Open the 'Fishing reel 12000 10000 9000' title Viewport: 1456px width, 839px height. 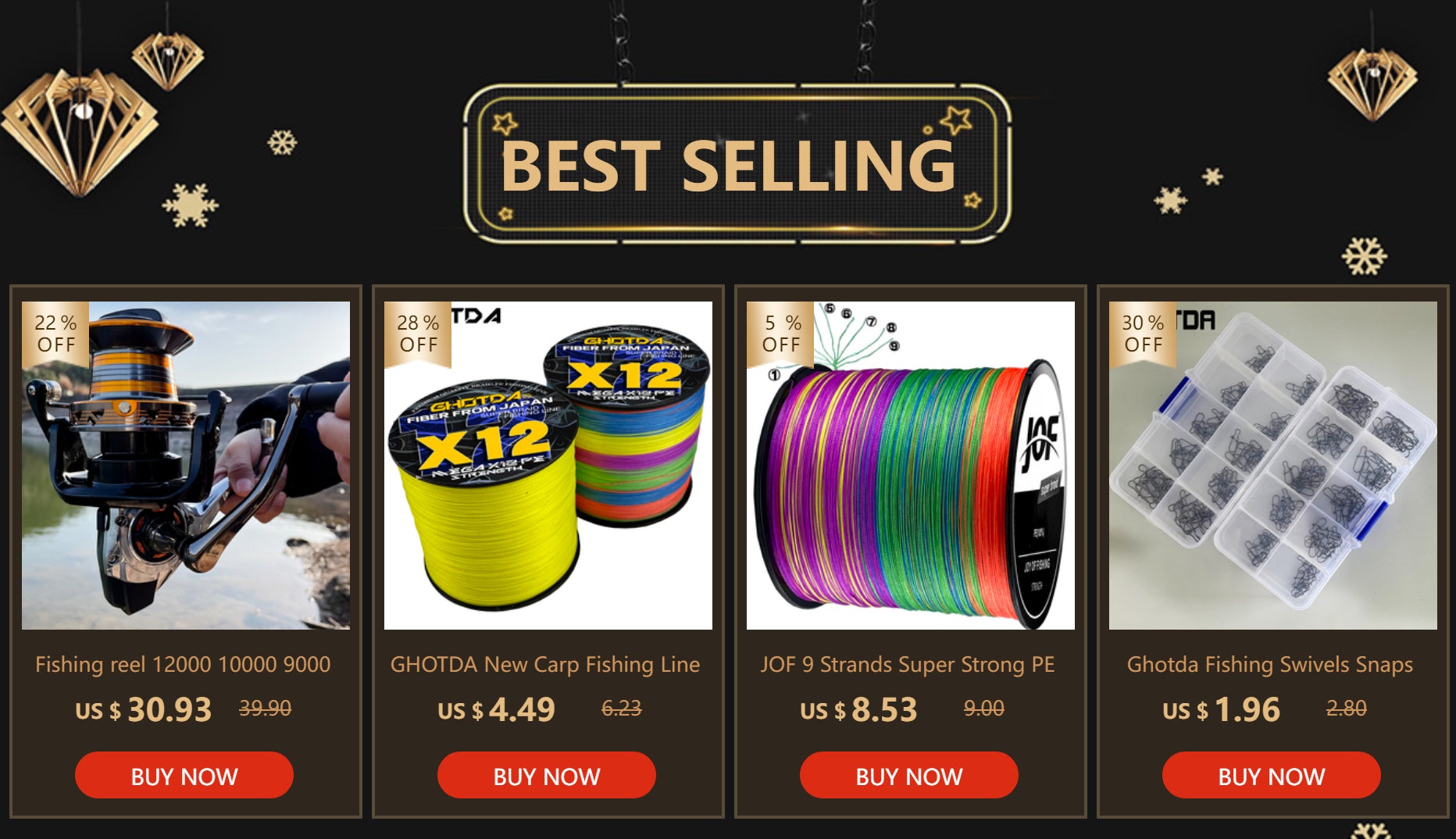pos(183,665)
